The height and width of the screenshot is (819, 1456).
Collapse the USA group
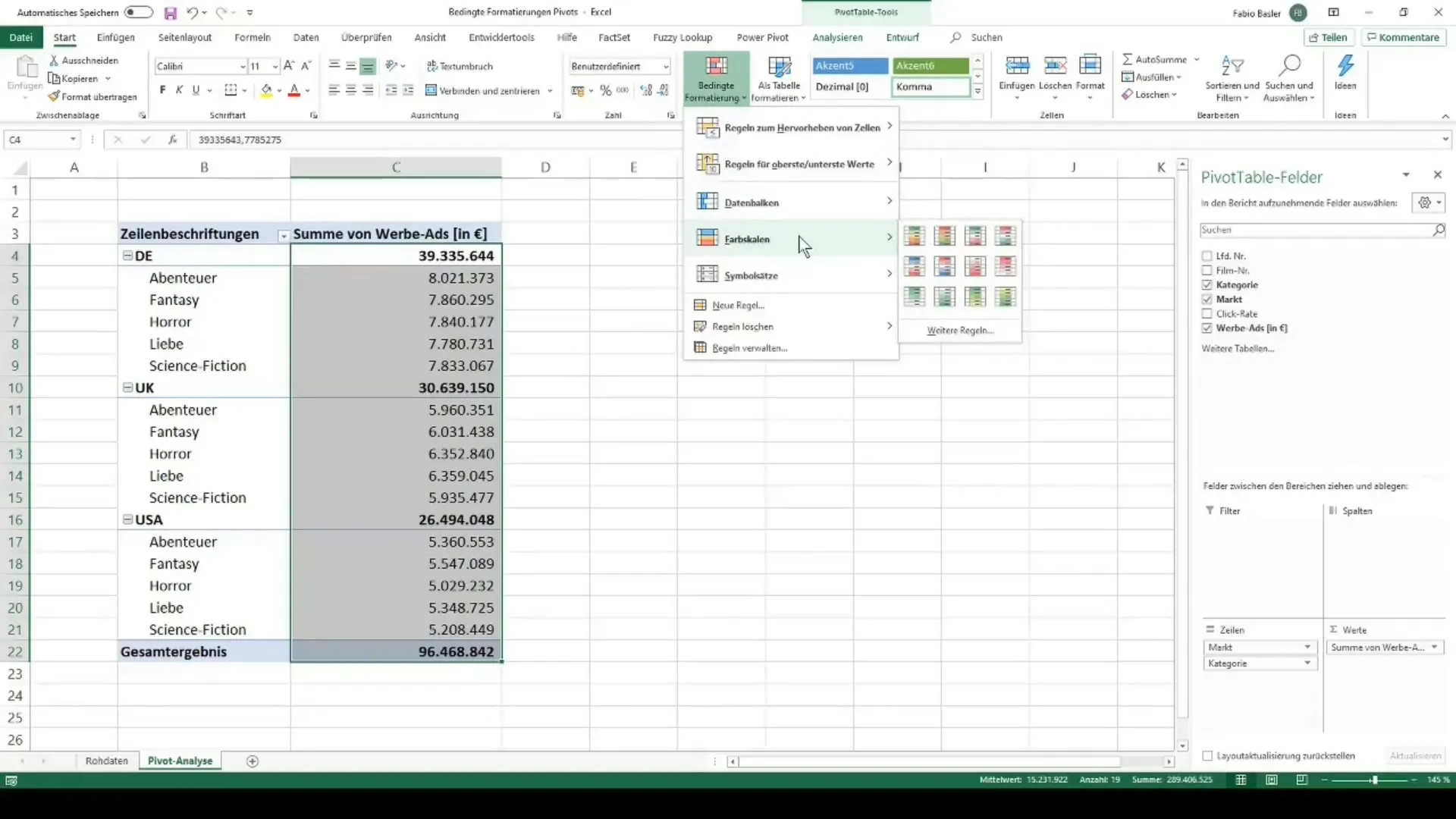coord(128,519)
